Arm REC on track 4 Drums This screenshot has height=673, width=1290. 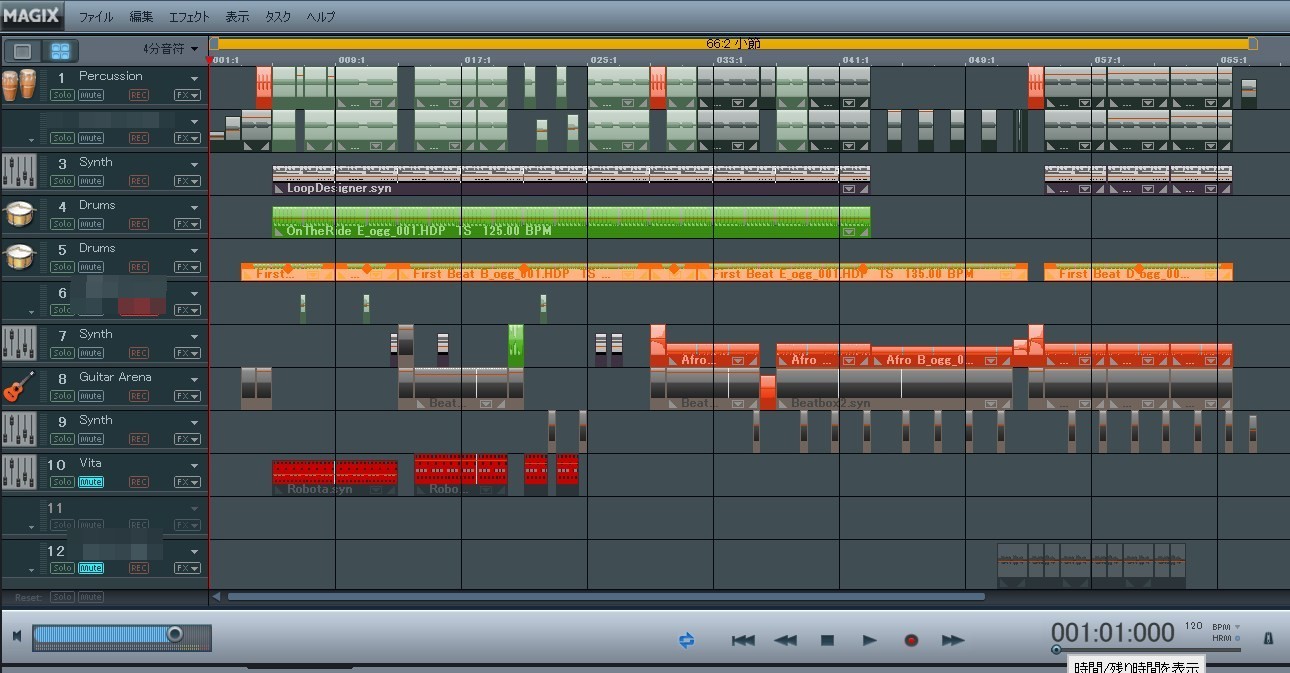click(x=139, y=224)
